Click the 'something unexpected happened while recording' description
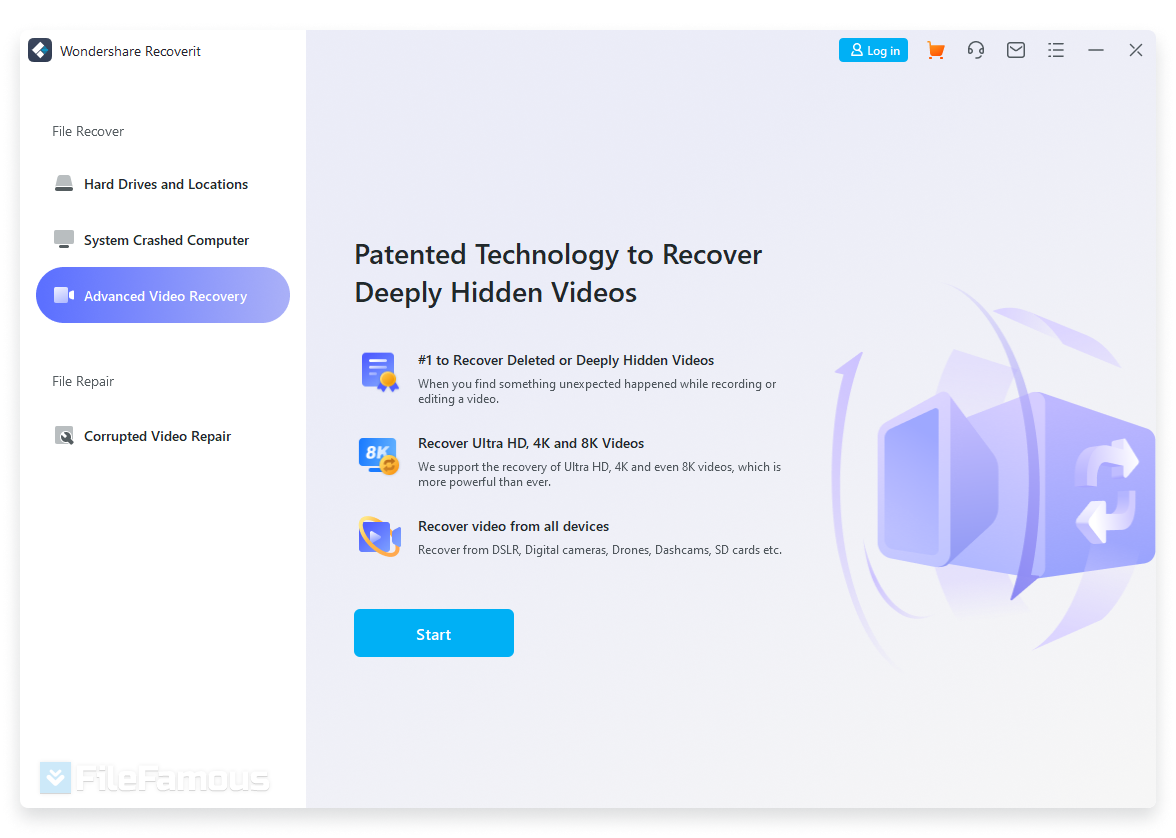The height and width of the screenshot is (838, 1176). [x=597, y=392]
